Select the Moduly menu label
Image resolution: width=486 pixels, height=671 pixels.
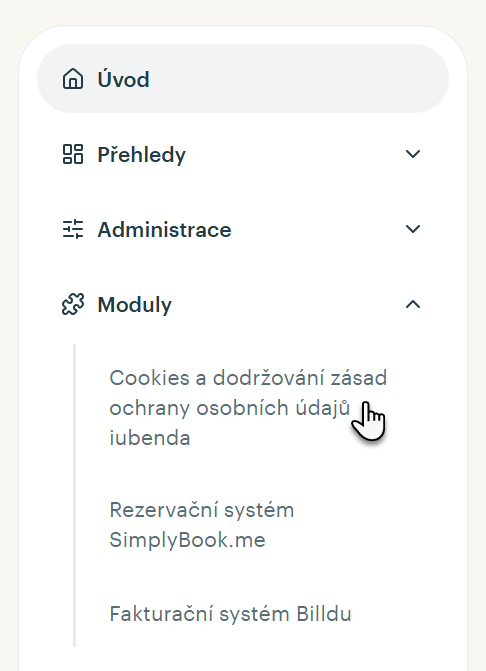pyautogui.click(x=135, y=305)
